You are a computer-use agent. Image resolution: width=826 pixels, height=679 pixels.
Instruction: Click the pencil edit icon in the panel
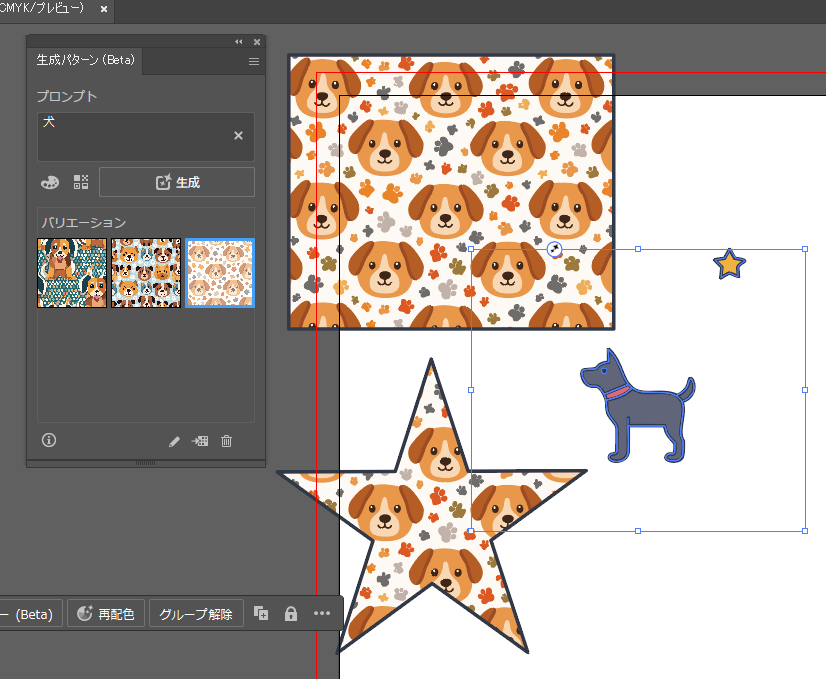coord(175,441)
